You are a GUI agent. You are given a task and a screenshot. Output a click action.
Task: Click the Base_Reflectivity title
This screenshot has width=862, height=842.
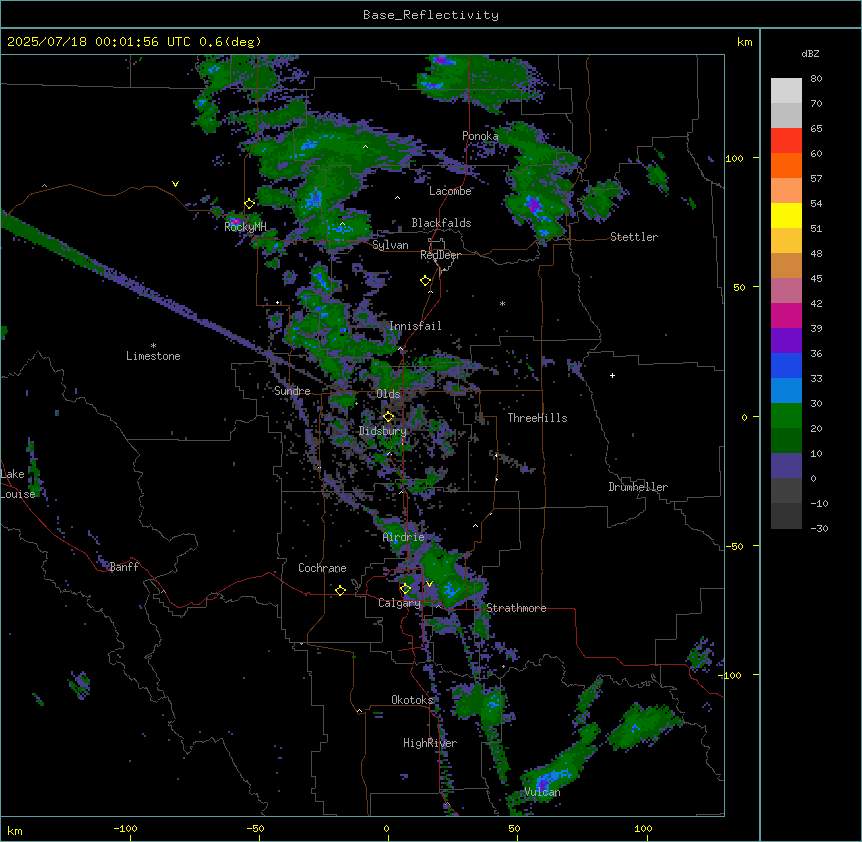coord(431,15)
